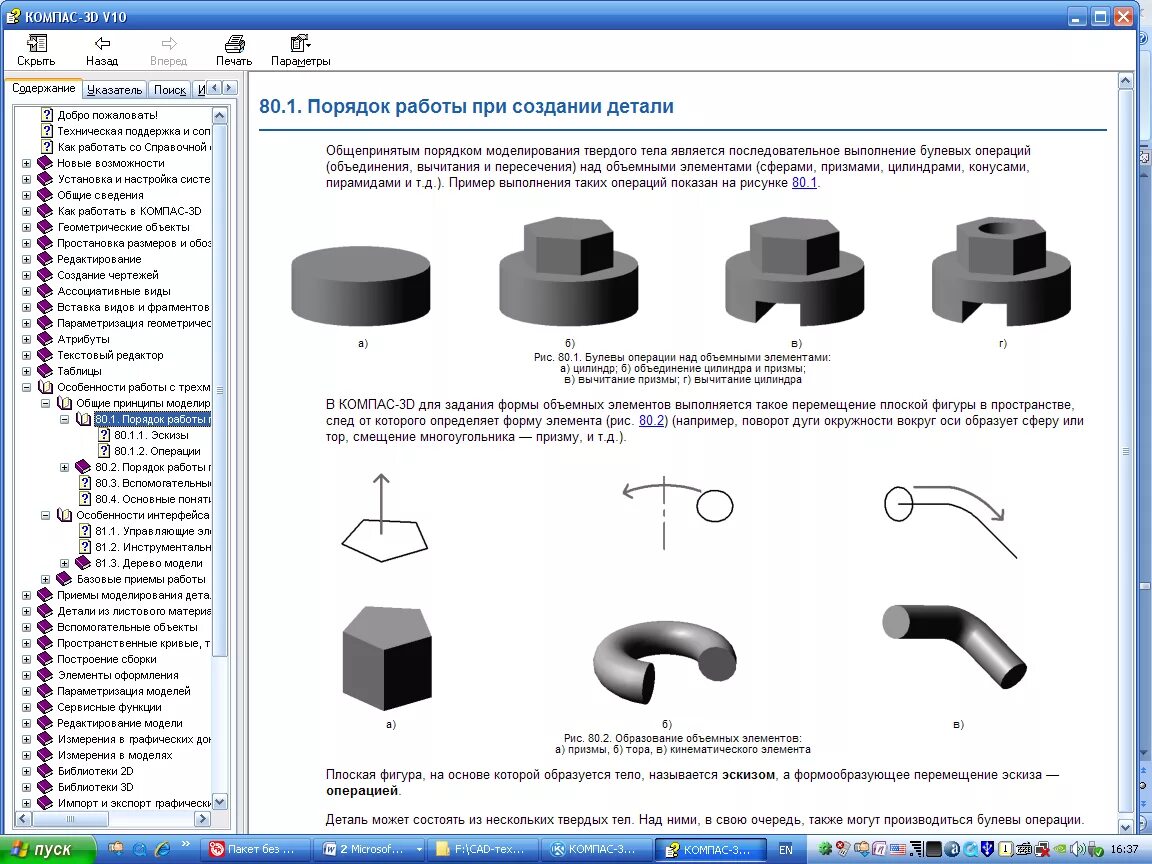Image resolution: width=1152 pixels, height=864 pixels.
Task: Select Измерения в моделях tree item
Action: pyautogui.click(x=115, y=755)
